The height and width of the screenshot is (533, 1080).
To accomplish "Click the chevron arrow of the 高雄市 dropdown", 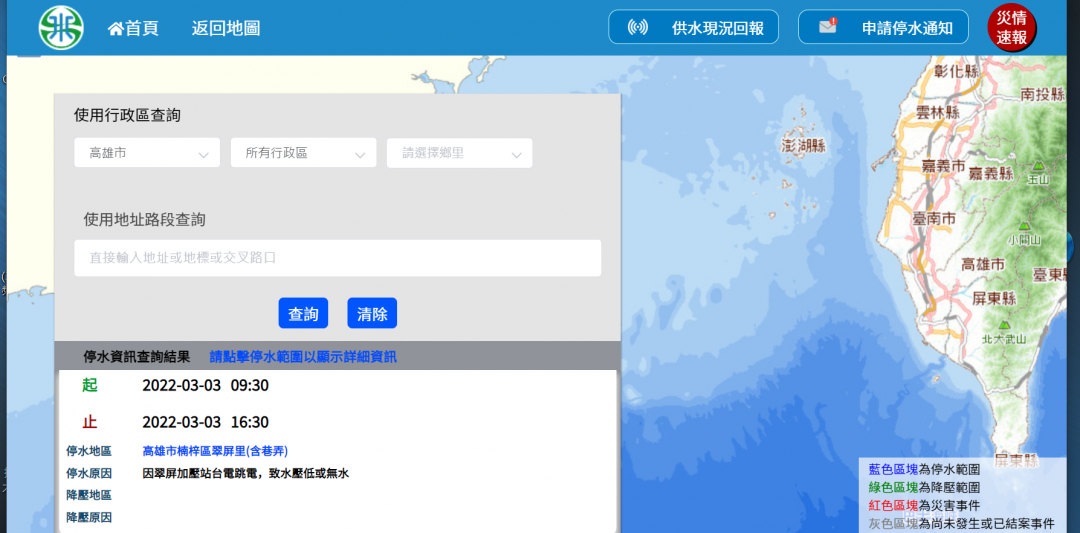I will coord(204,155).
